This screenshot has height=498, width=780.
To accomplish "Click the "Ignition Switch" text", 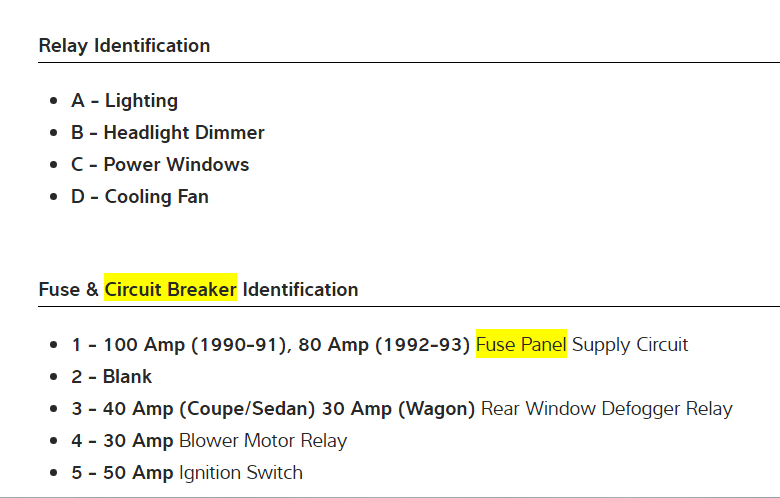I will pyautogui.click(x=240, y=473).
